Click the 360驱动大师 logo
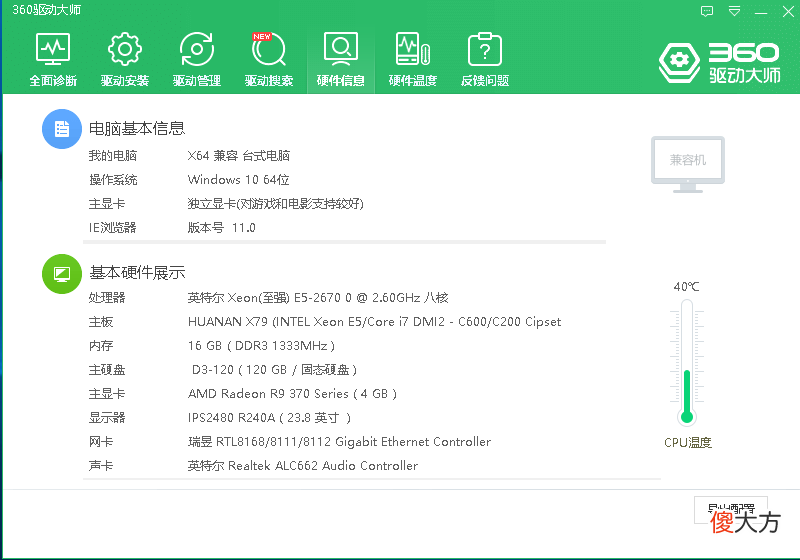This screenshot has width=800, height=560. pos(719,62)
